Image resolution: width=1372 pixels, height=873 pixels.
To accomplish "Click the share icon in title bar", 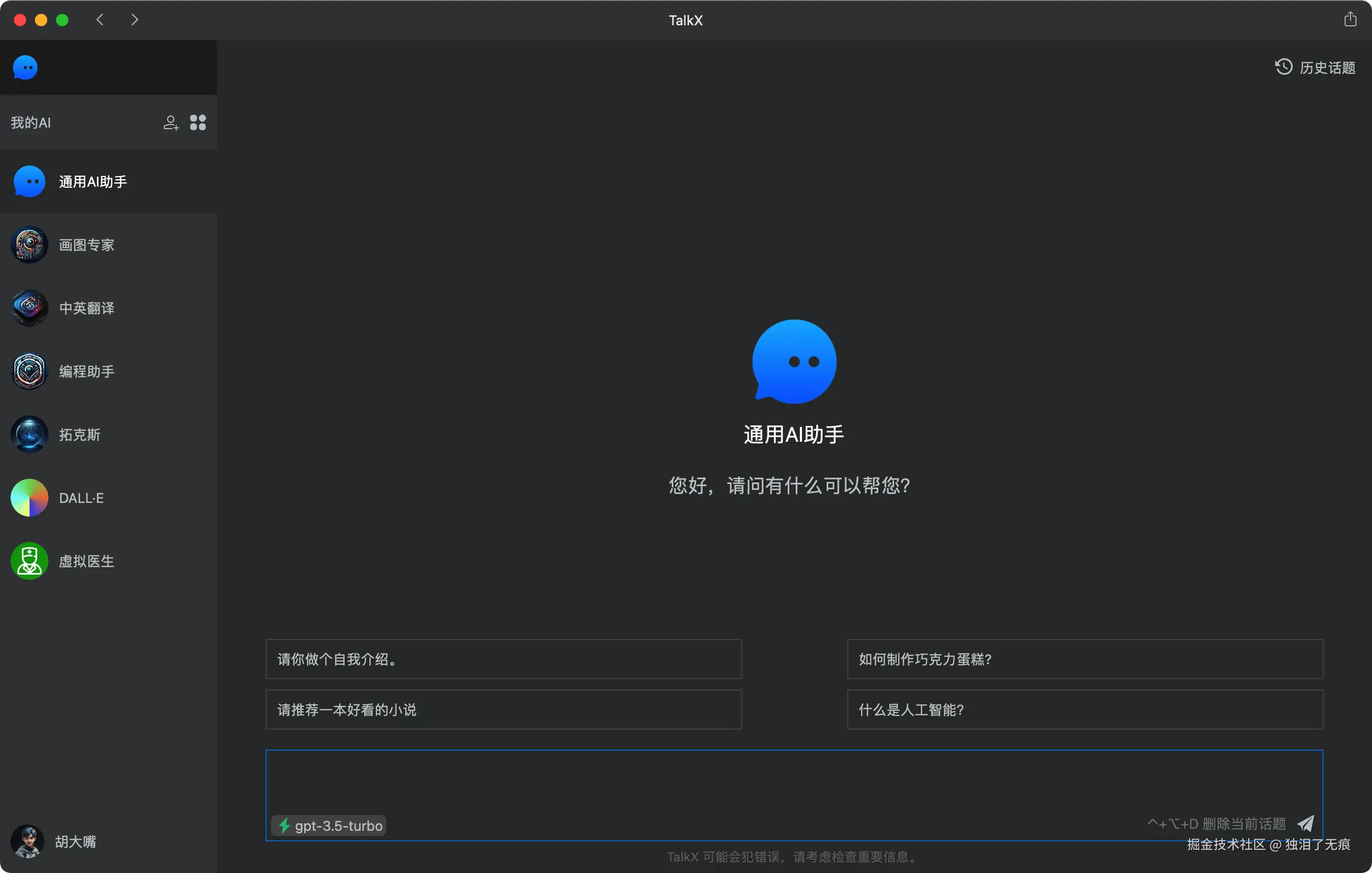I will coord(1350,20).
